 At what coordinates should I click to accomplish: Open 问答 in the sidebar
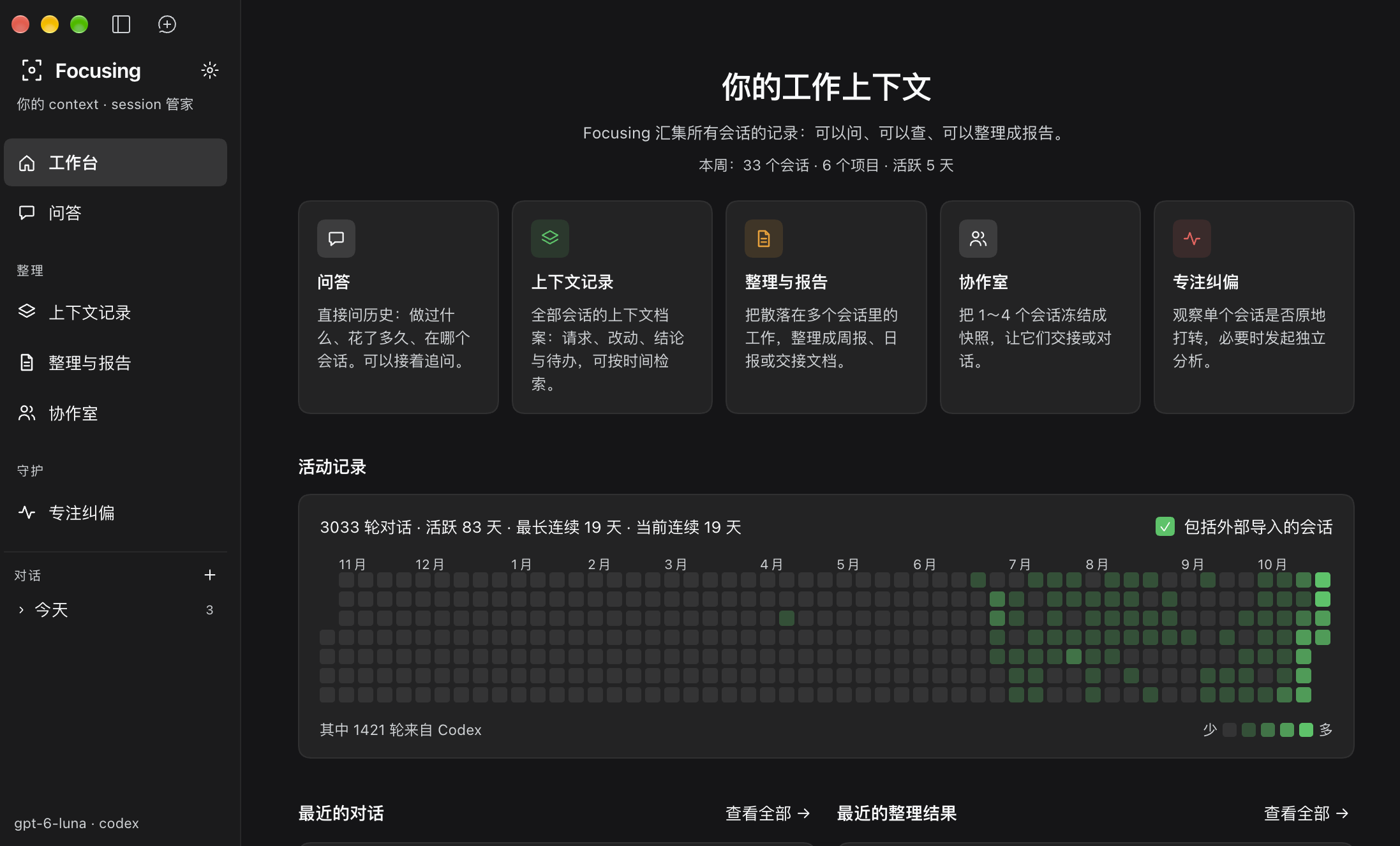115,213
